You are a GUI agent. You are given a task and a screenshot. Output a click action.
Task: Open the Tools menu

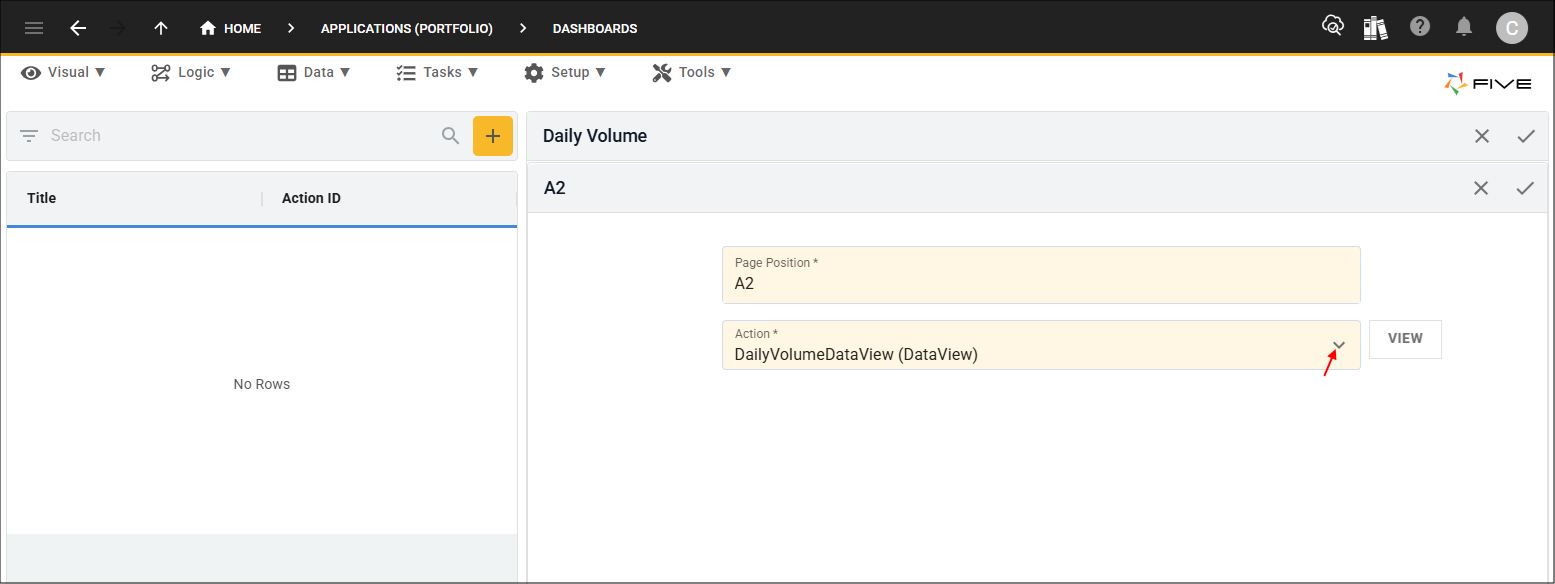(692, 72)
